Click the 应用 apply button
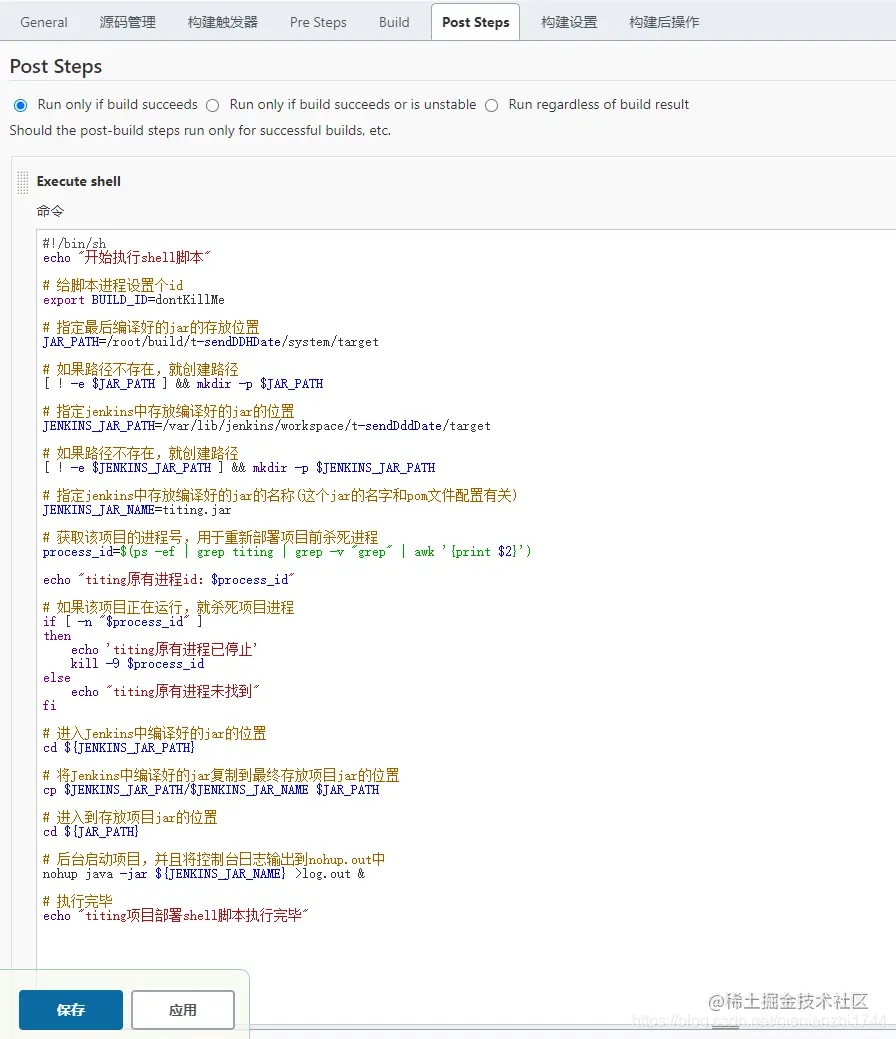Screen dimensions: 896x1039 pos(183,1010)
